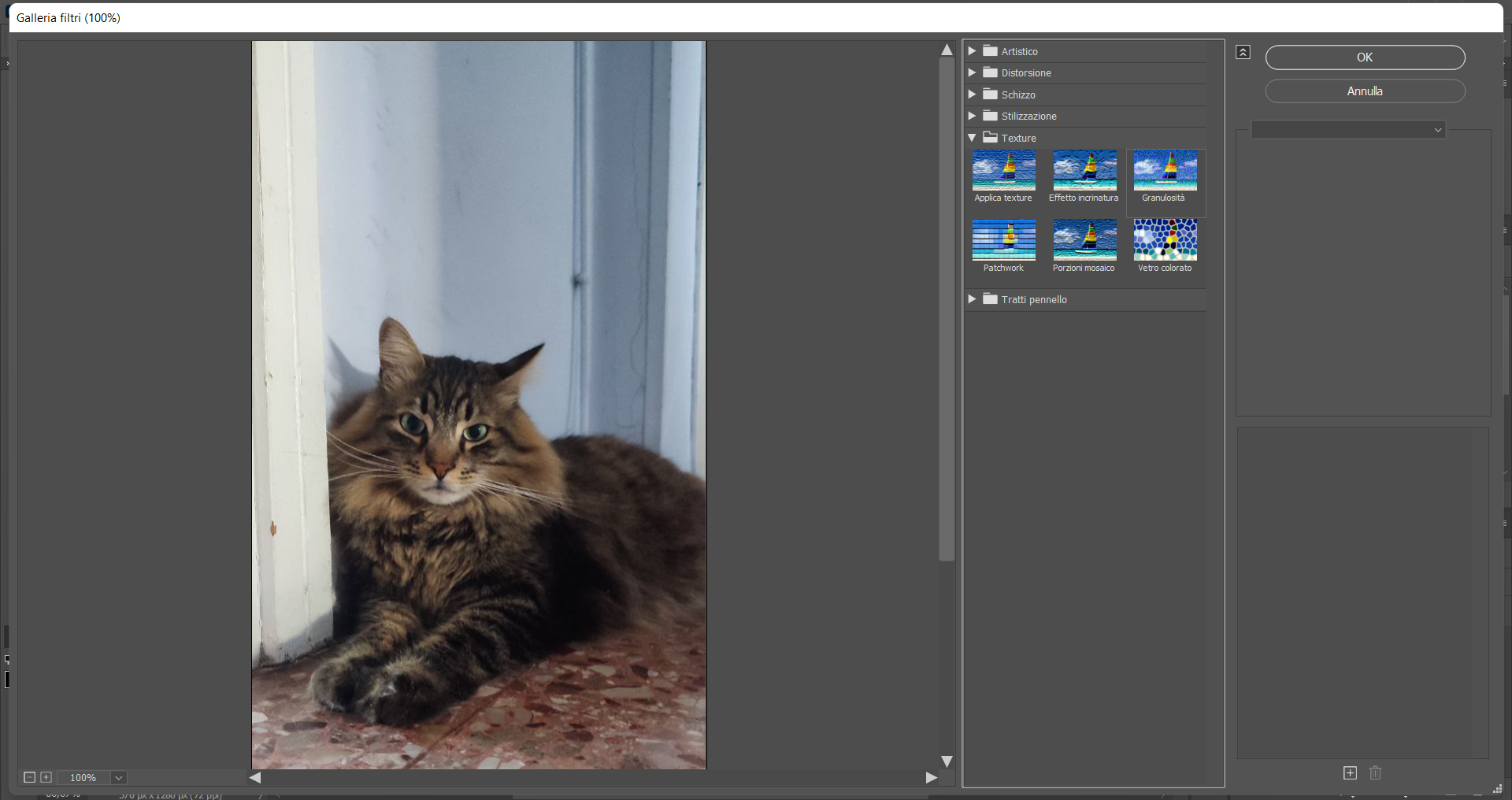Select the Effetto incrinatura filter

tap(1084, 170)
